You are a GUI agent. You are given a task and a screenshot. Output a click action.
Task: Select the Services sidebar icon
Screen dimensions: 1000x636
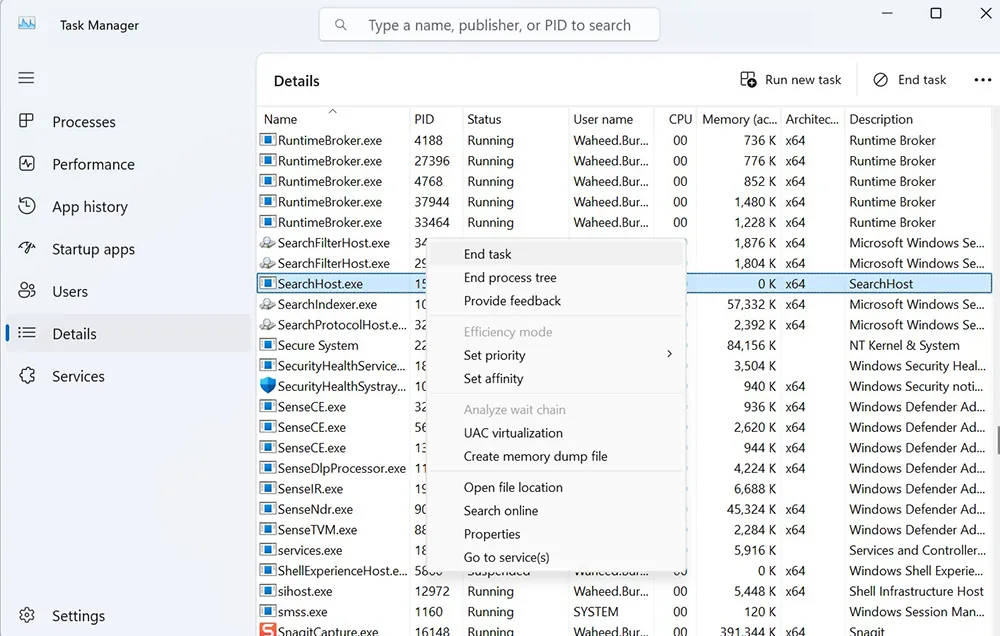pos(26,376)
